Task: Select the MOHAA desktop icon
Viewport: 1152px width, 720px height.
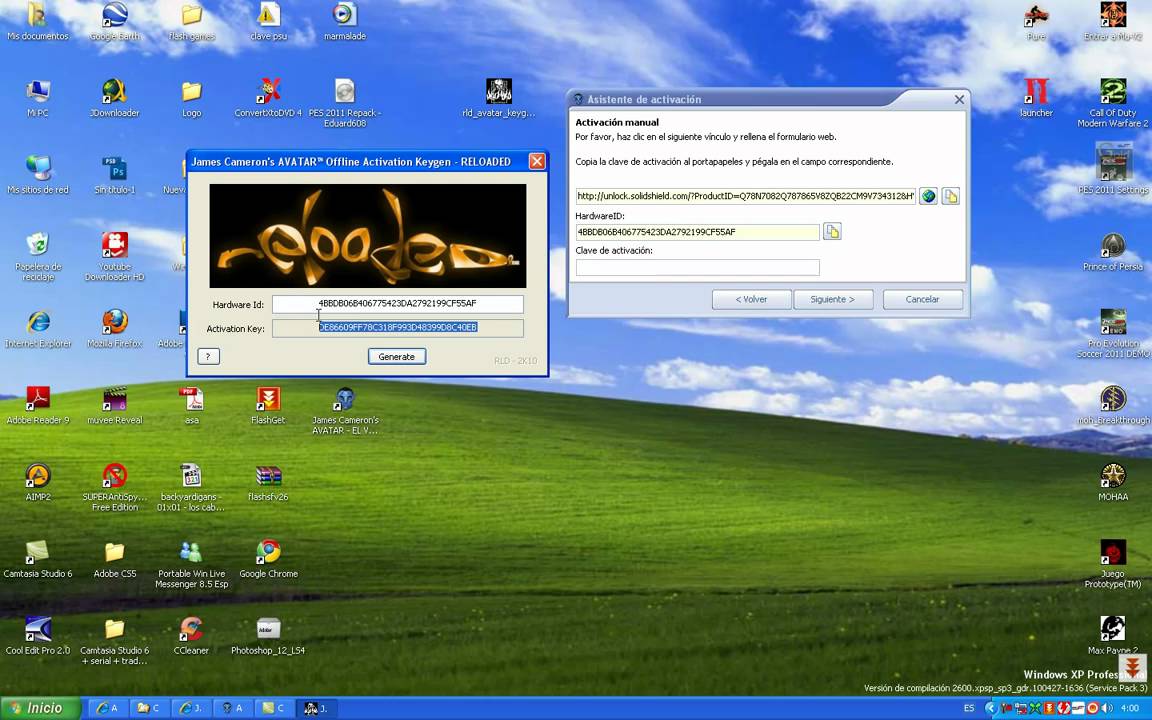Action: click(x=1112, y=482)
